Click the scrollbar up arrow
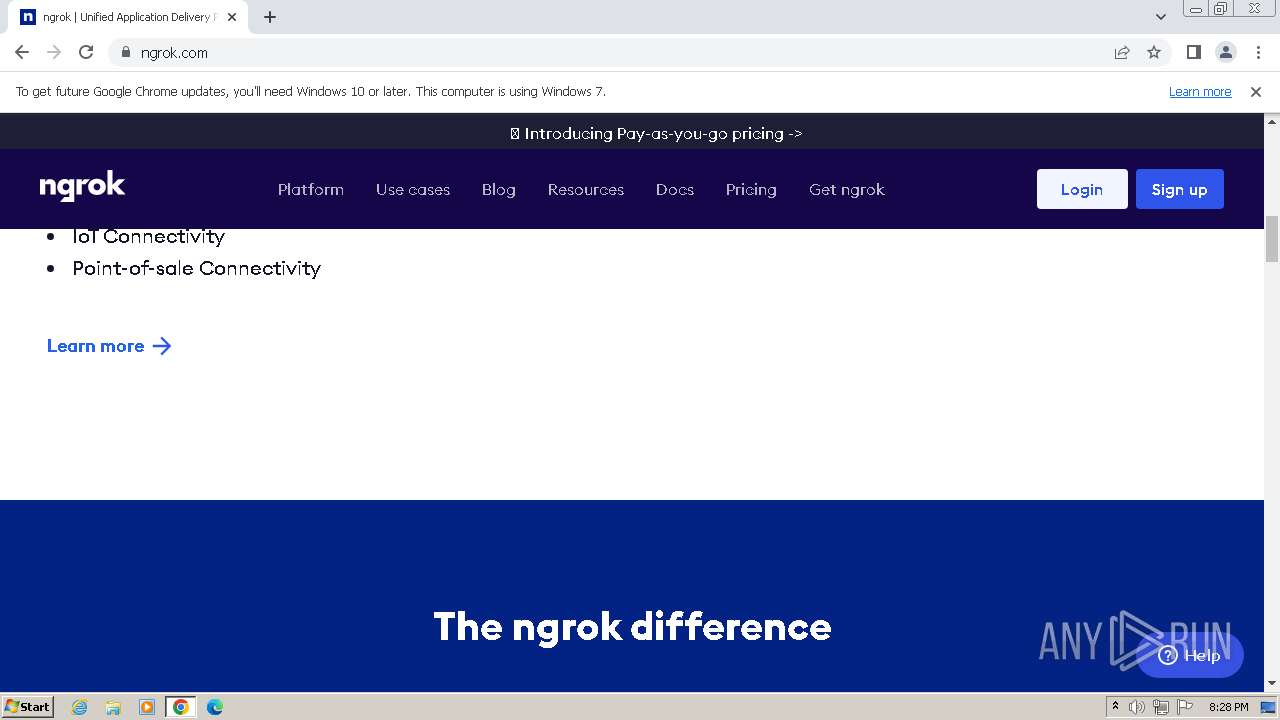 point(1272,120)
